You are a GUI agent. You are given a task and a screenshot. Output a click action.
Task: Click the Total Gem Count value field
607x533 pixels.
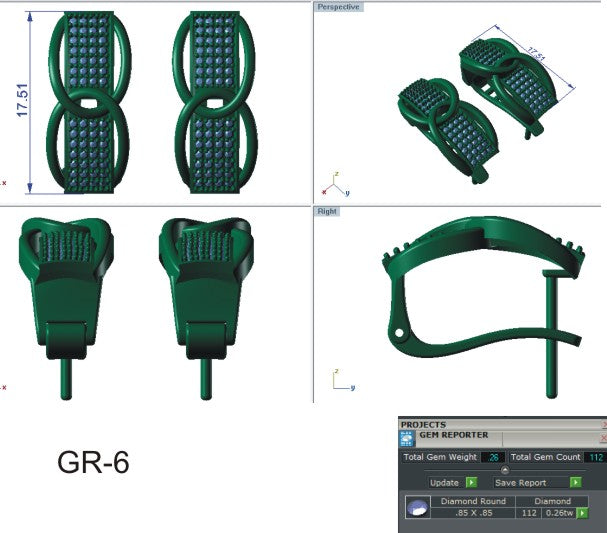coord(596,457)
